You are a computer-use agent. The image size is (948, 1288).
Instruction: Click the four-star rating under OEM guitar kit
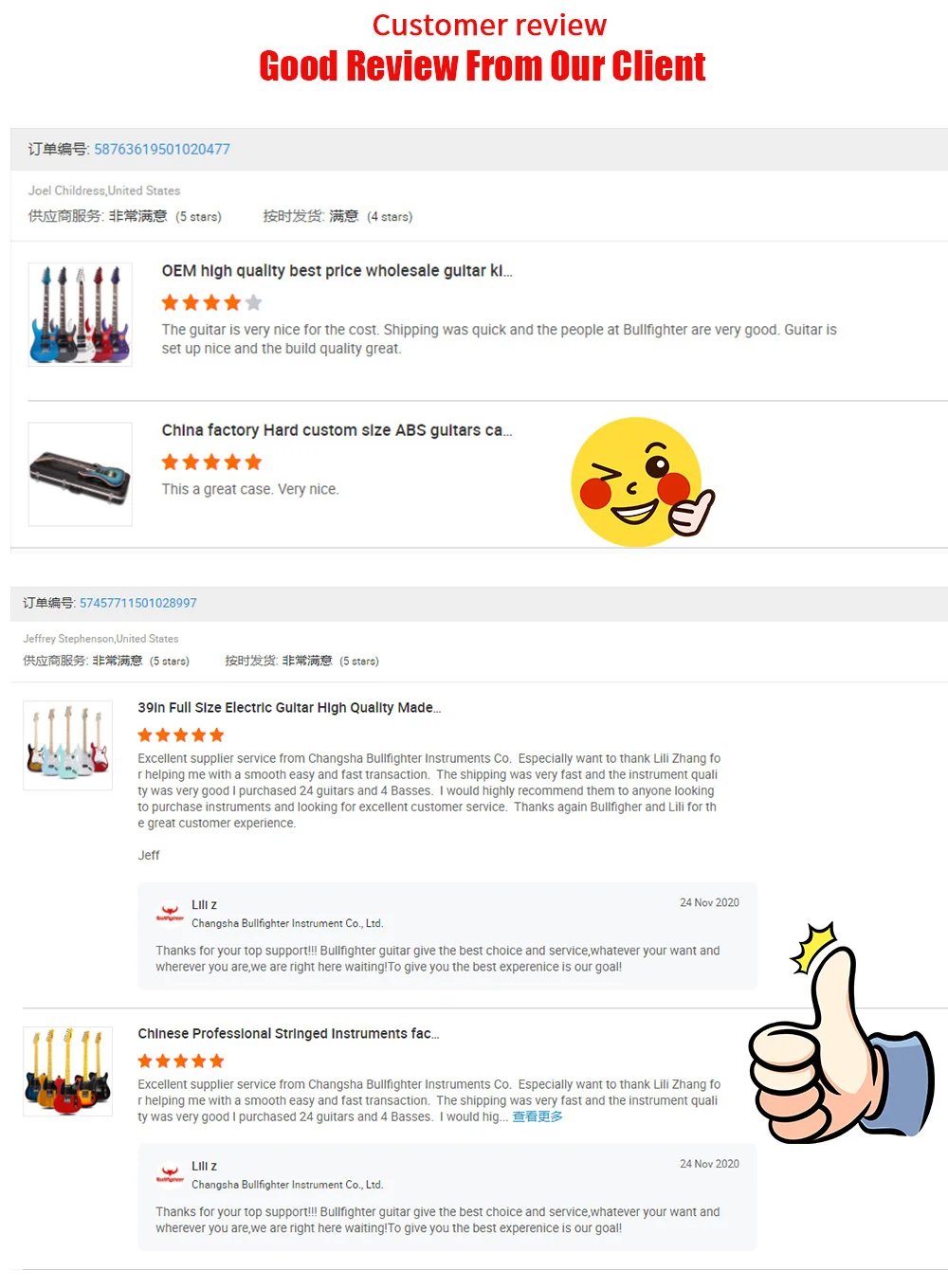(211, 302)
